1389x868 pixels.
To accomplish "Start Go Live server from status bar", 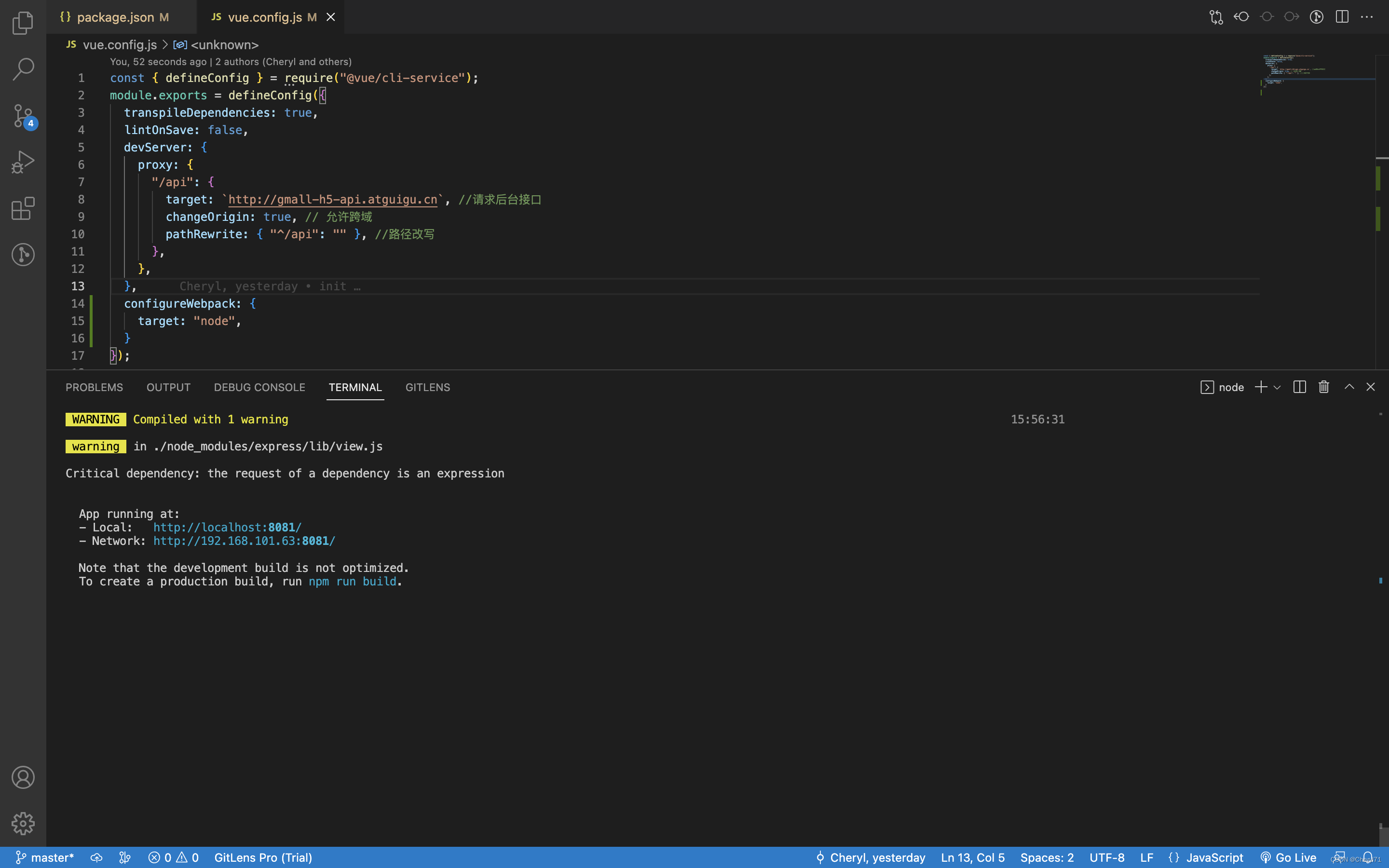I will (x=1288, y=858).
